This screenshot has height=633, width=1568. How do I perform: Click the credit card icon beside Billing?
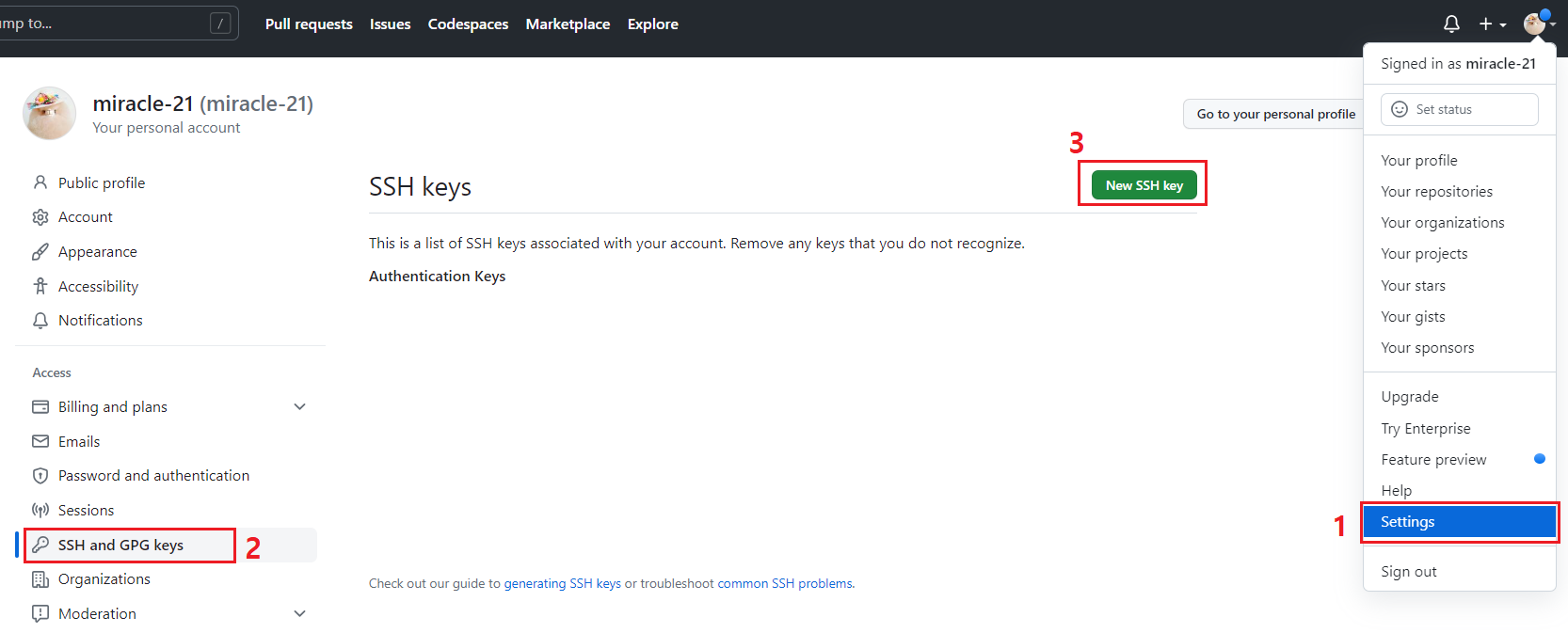40,407
